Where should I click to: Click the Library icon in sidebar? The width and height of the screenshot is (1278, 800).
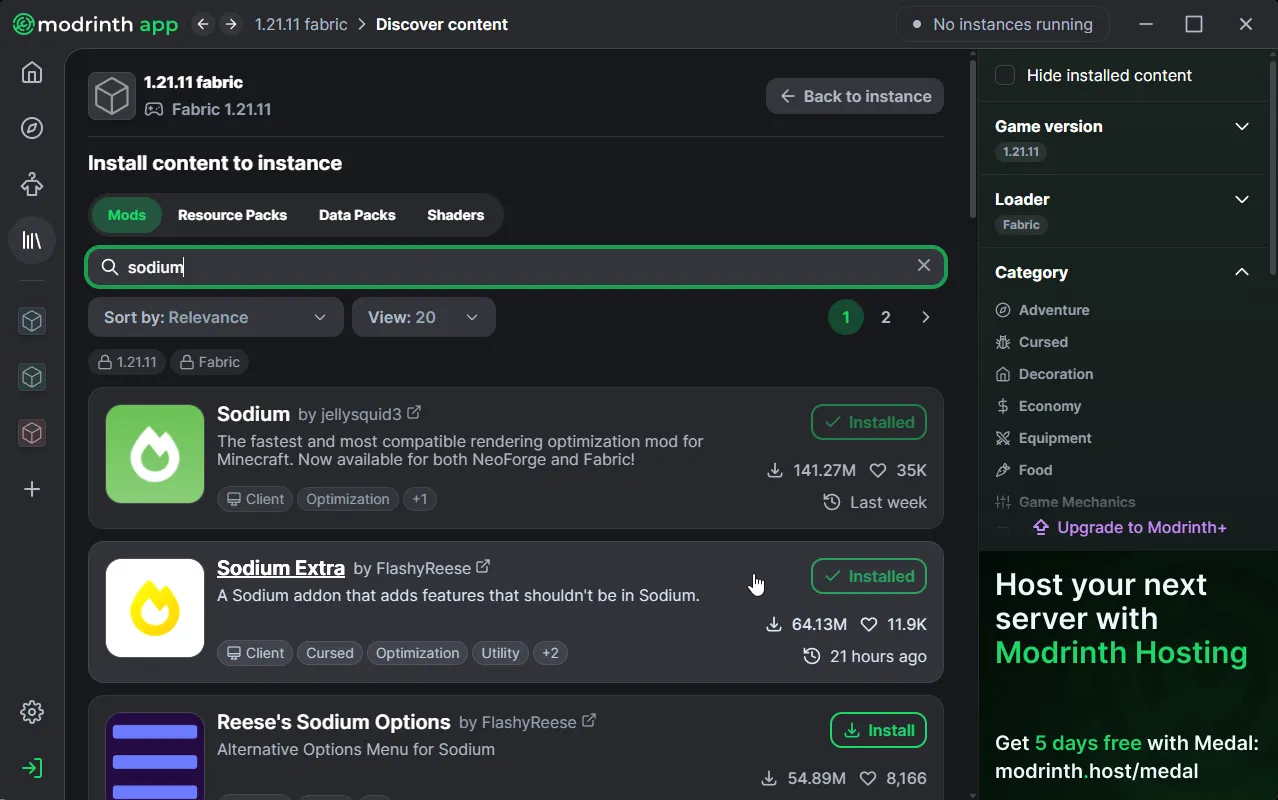coord(31,240)
